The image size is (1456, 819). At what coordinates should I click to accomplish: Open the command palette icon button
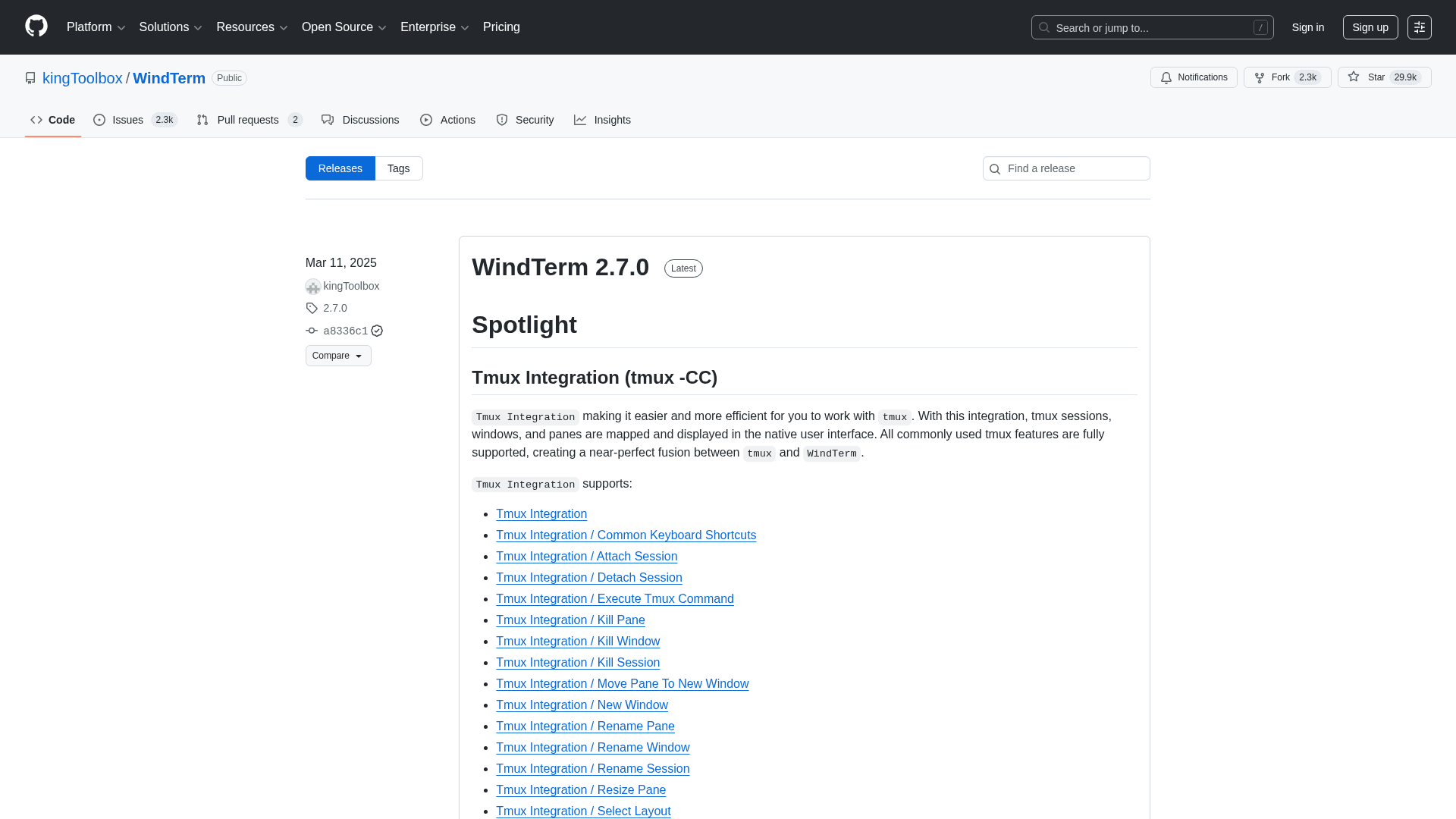[x=1419, y=27]
